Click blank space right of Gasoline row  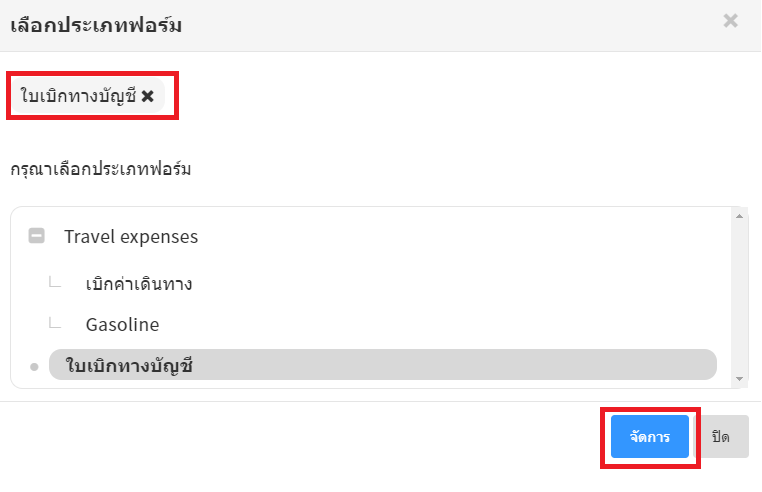click(x=450, y=325)
